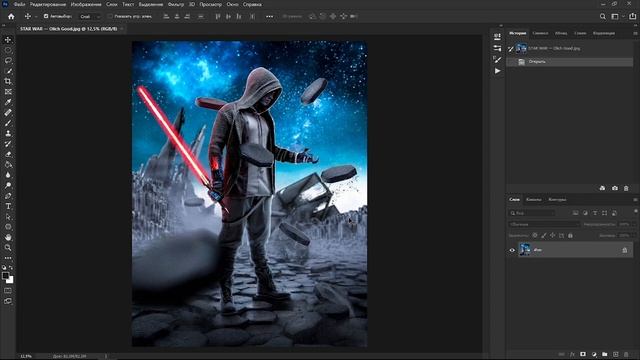640x360 pixels.
Task: Click Add layer style fx icon
Action: pyautogui.click(x=572, y=354)
